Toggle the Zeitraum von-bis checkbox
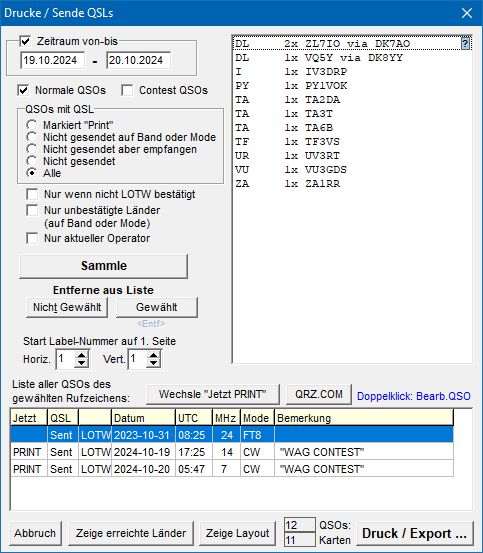 [x=25, y=41]
